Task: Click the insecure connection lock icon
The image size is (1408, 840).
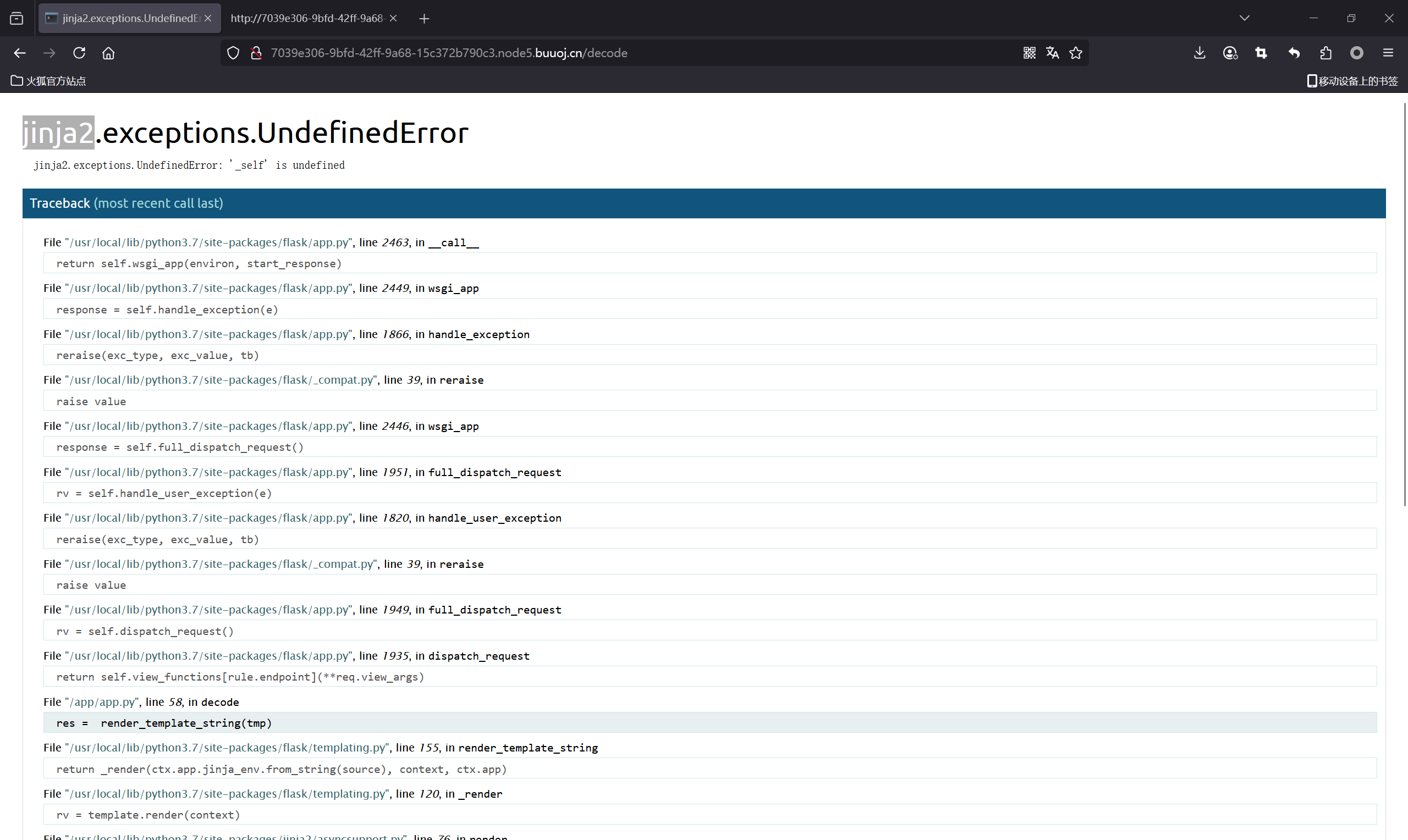Action: [256, 53]
